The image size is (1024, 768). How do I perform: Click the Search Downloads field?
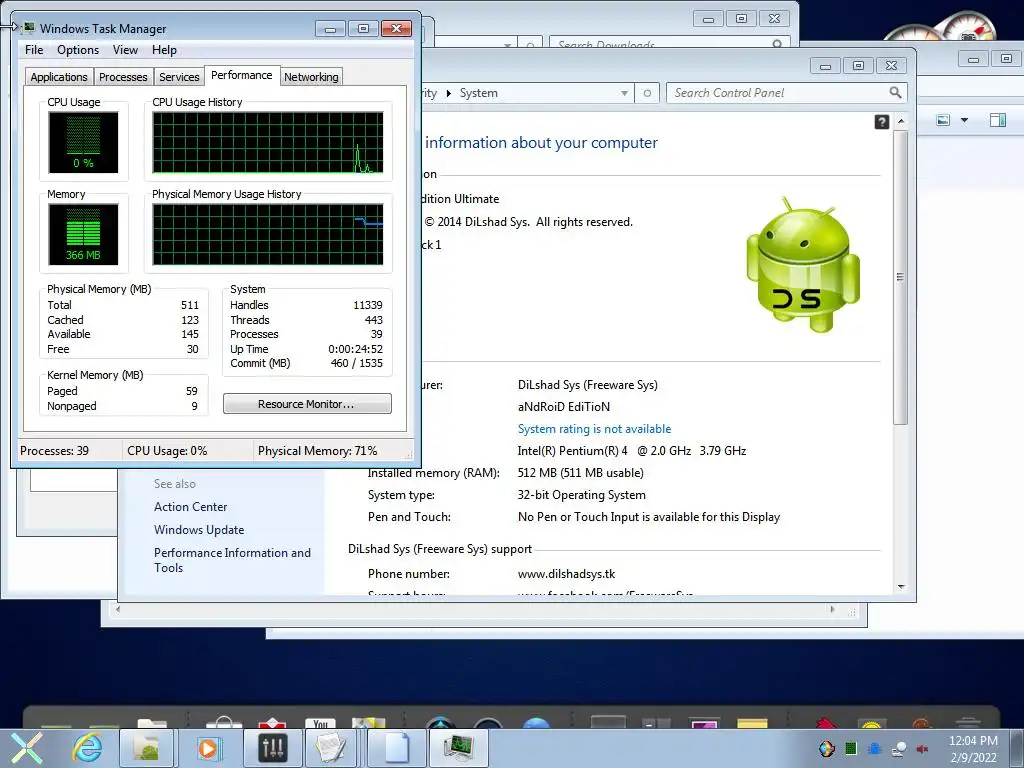(x=669, y=43)
